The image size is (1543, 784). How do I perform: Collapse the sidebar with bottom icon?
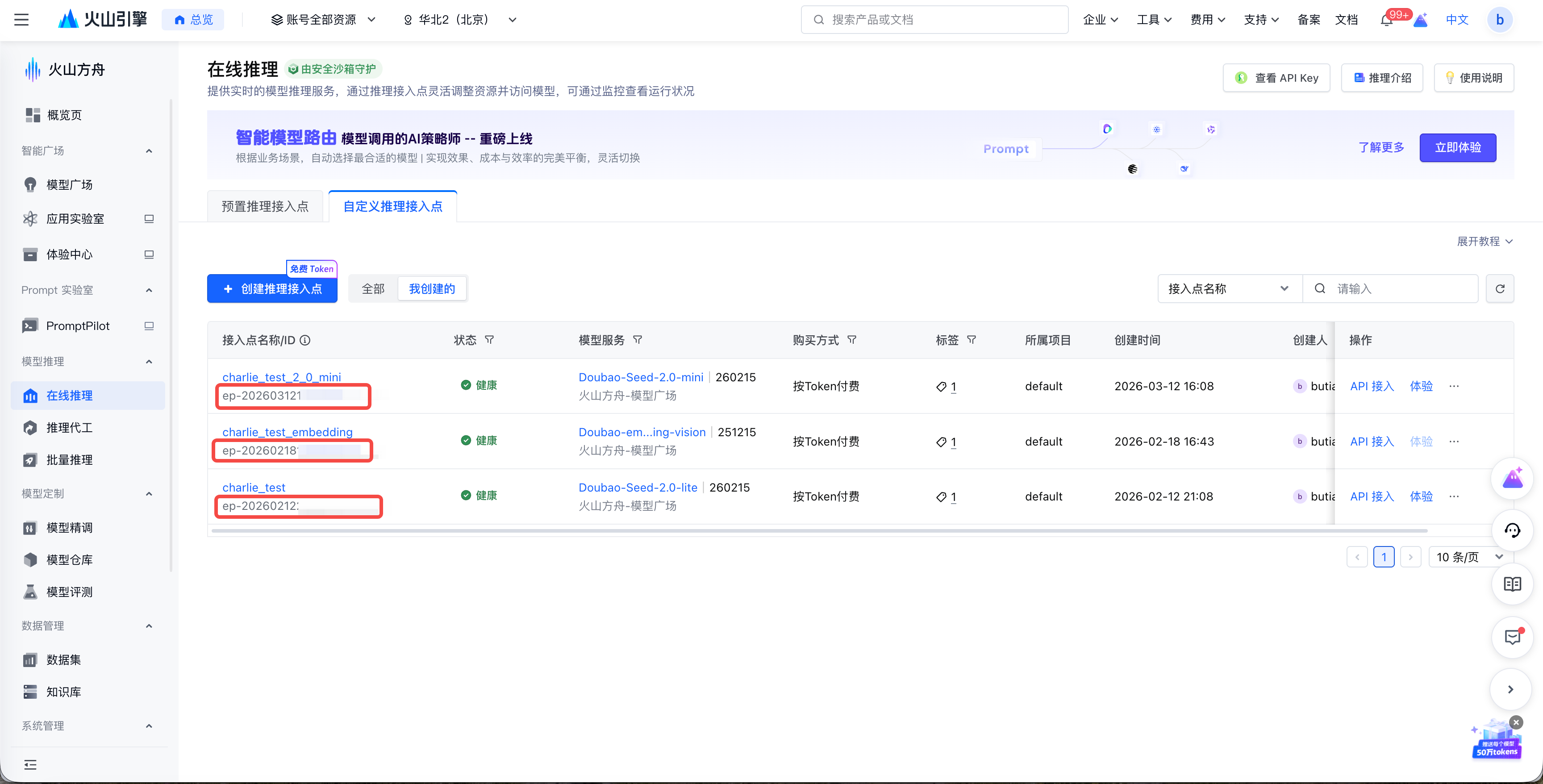coord(30,765)
